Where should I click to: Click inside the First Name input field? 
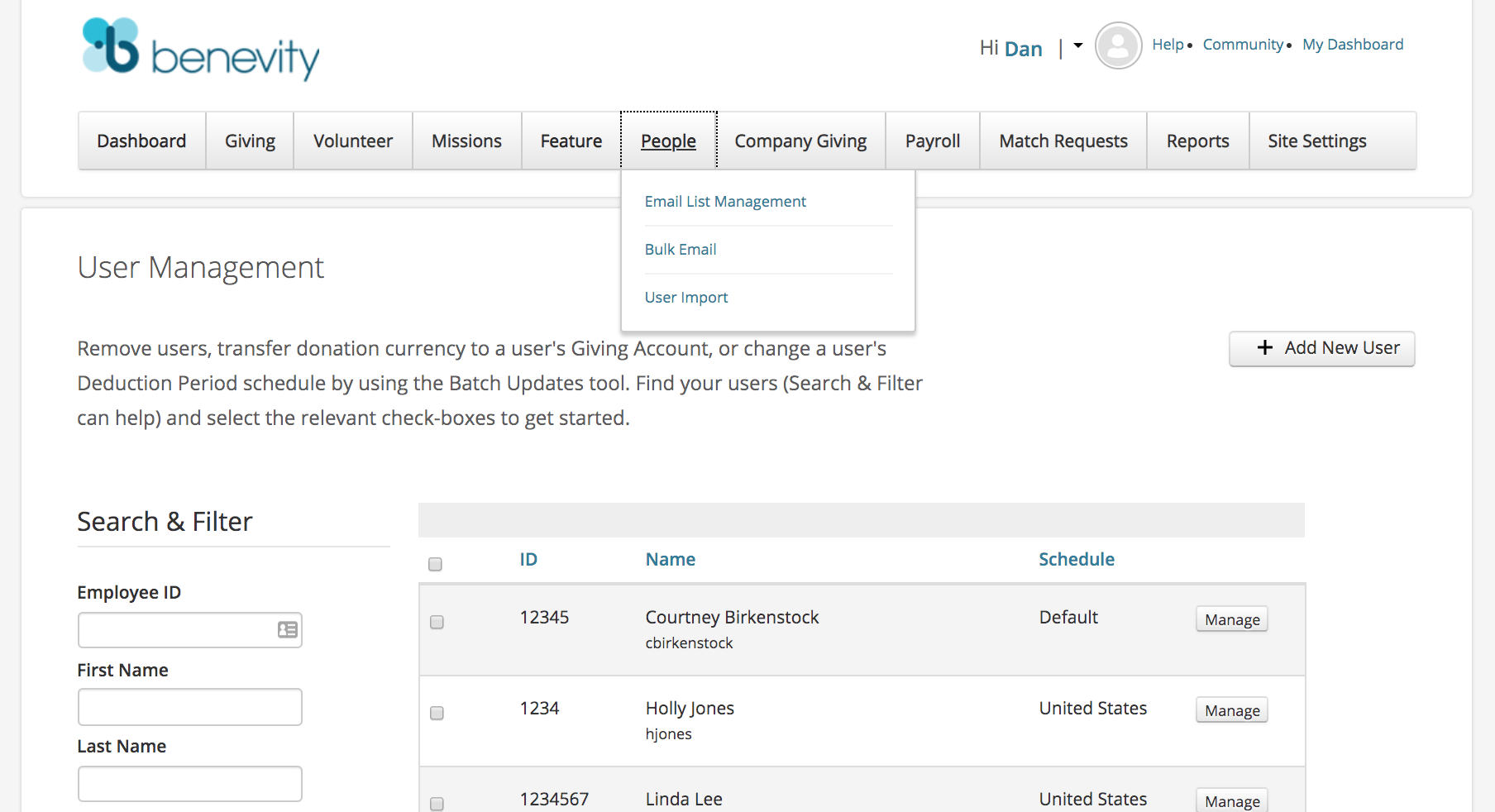189,706
